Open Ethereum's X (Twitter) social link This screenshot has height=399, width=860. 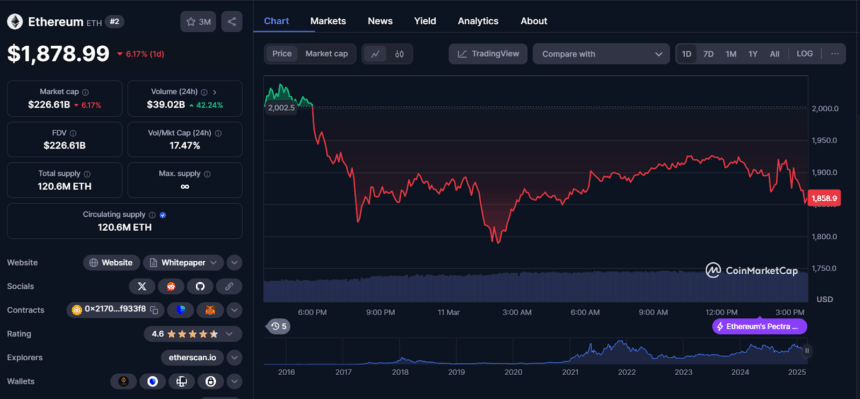(x=142, y=286)
